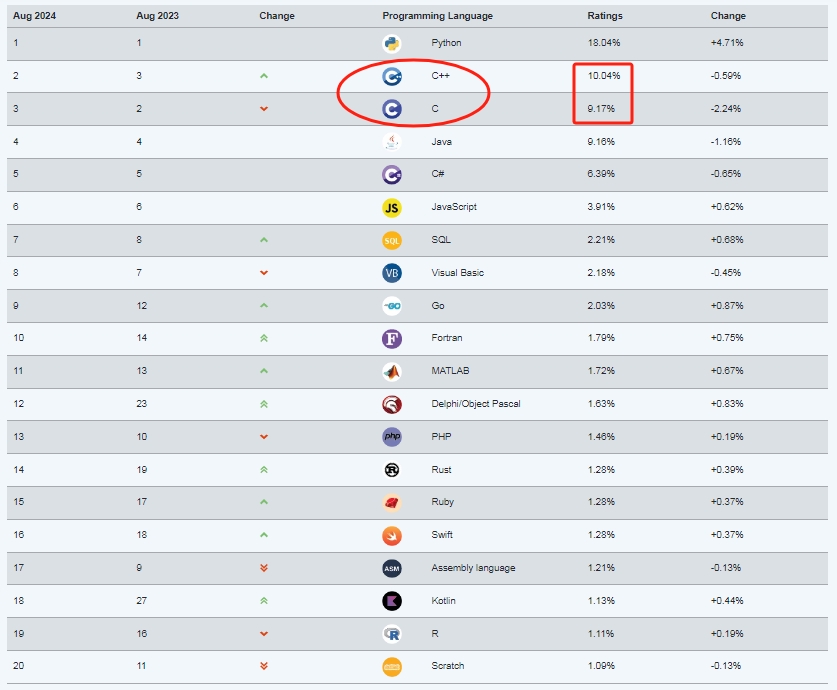The width and height of the screenshot is (837, 690).
Task: Click the Visual Basic VB icon
Action: pos(392,273)
